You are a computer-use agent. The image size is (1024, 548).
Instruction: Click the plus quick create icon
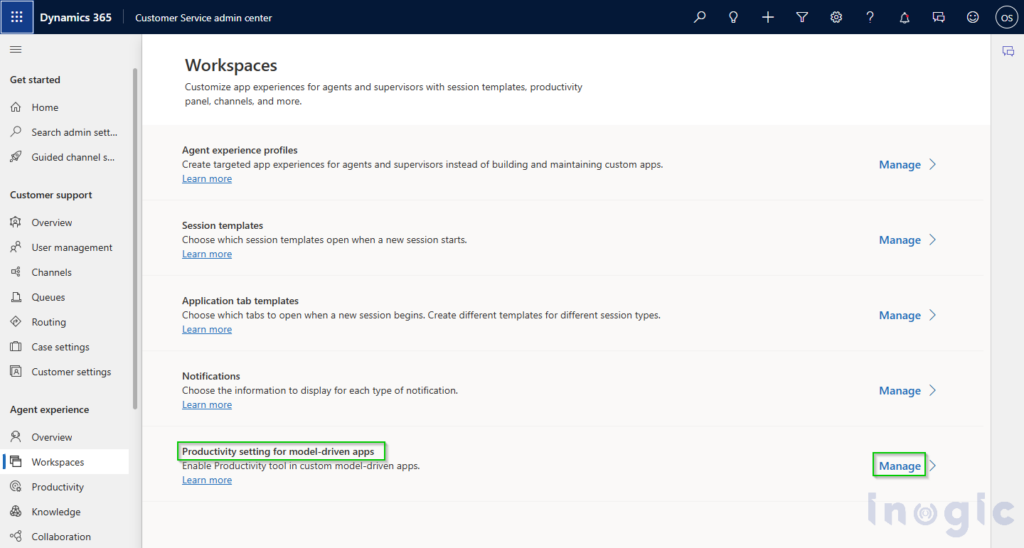point(768,17)
